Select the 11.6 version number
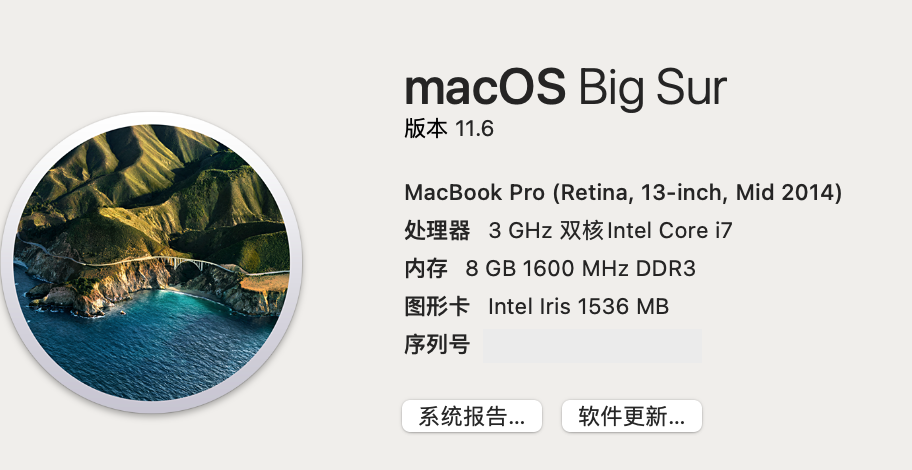 pos(475,130)
